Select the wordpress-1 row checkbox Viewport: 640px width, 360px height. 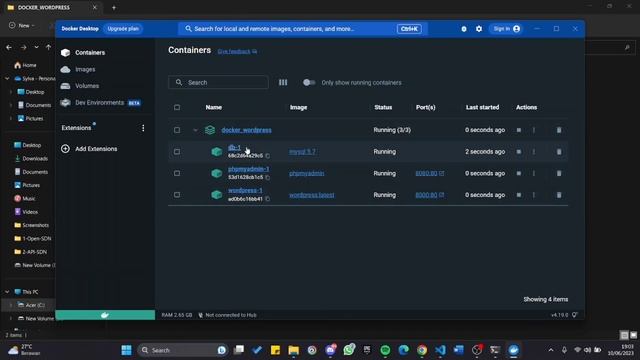point(177,195)
